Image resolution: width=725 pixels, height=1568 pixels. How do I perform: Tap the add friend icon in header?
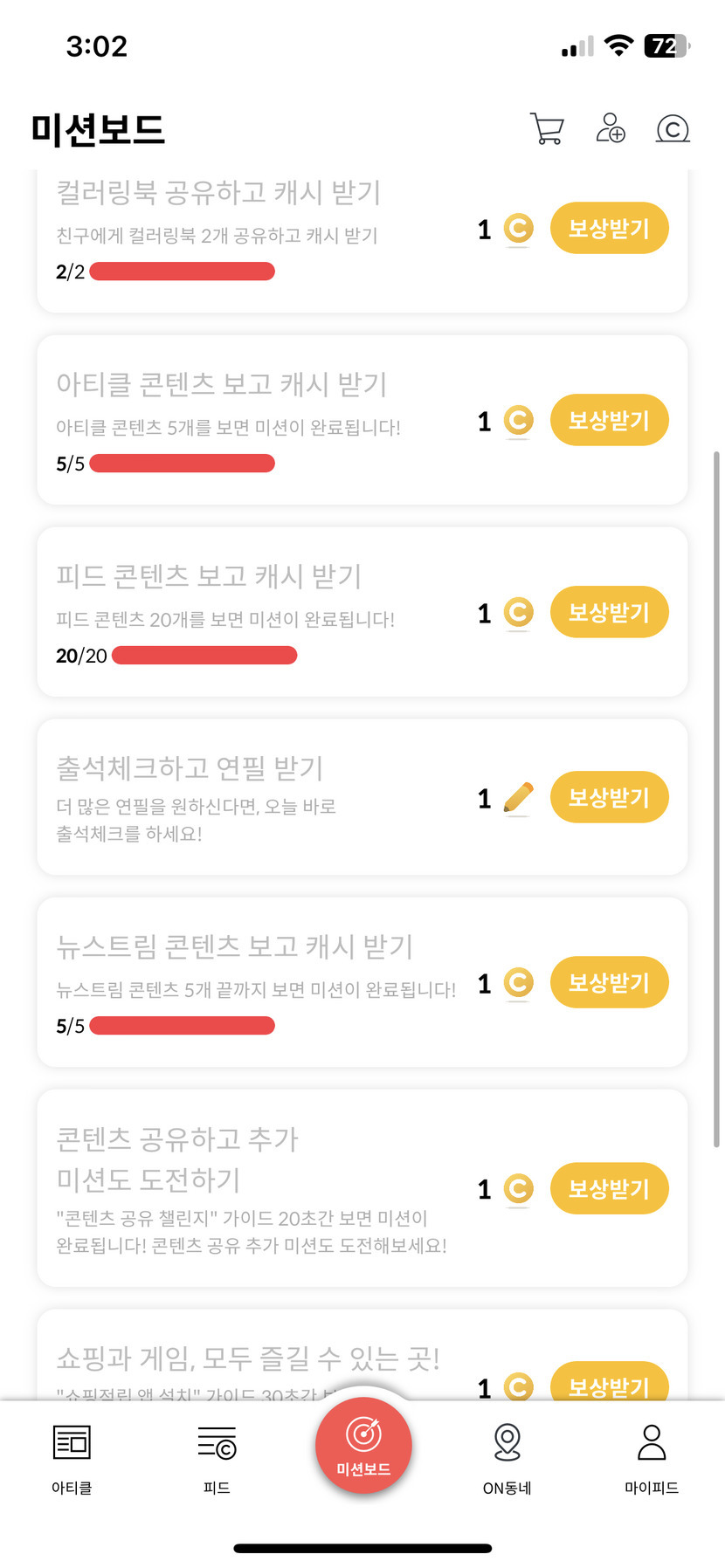tap(610, 128)
